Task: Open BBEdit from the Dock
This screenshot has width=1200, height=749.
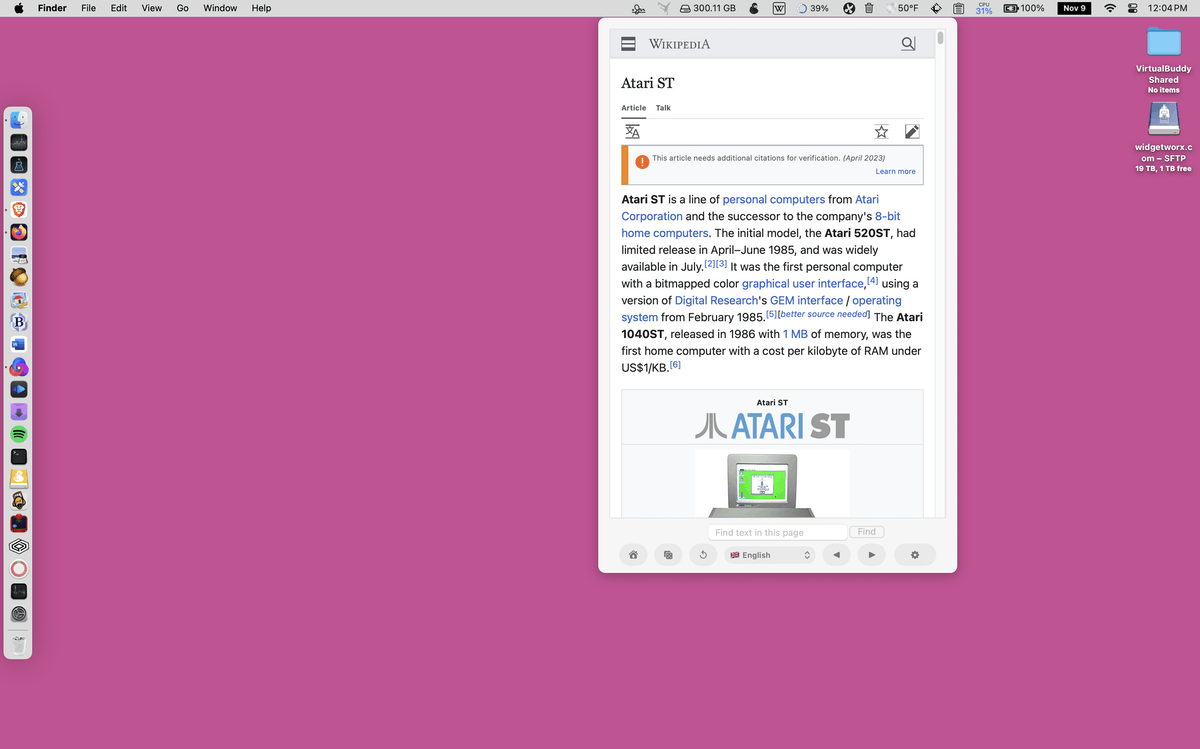Action: 18,322
